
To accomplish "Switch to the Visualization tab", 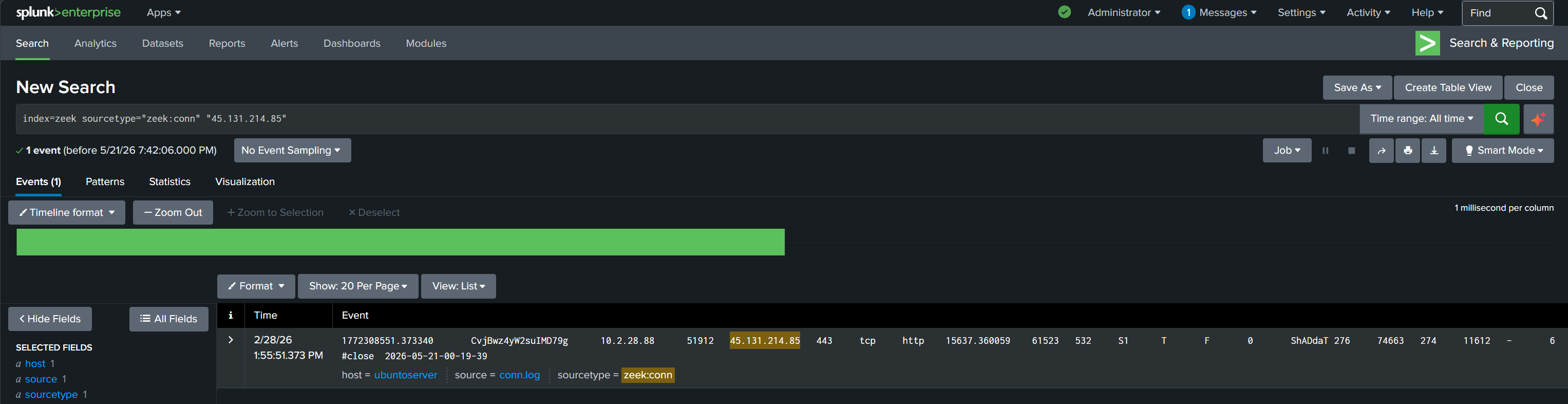I will click(244, 181).
